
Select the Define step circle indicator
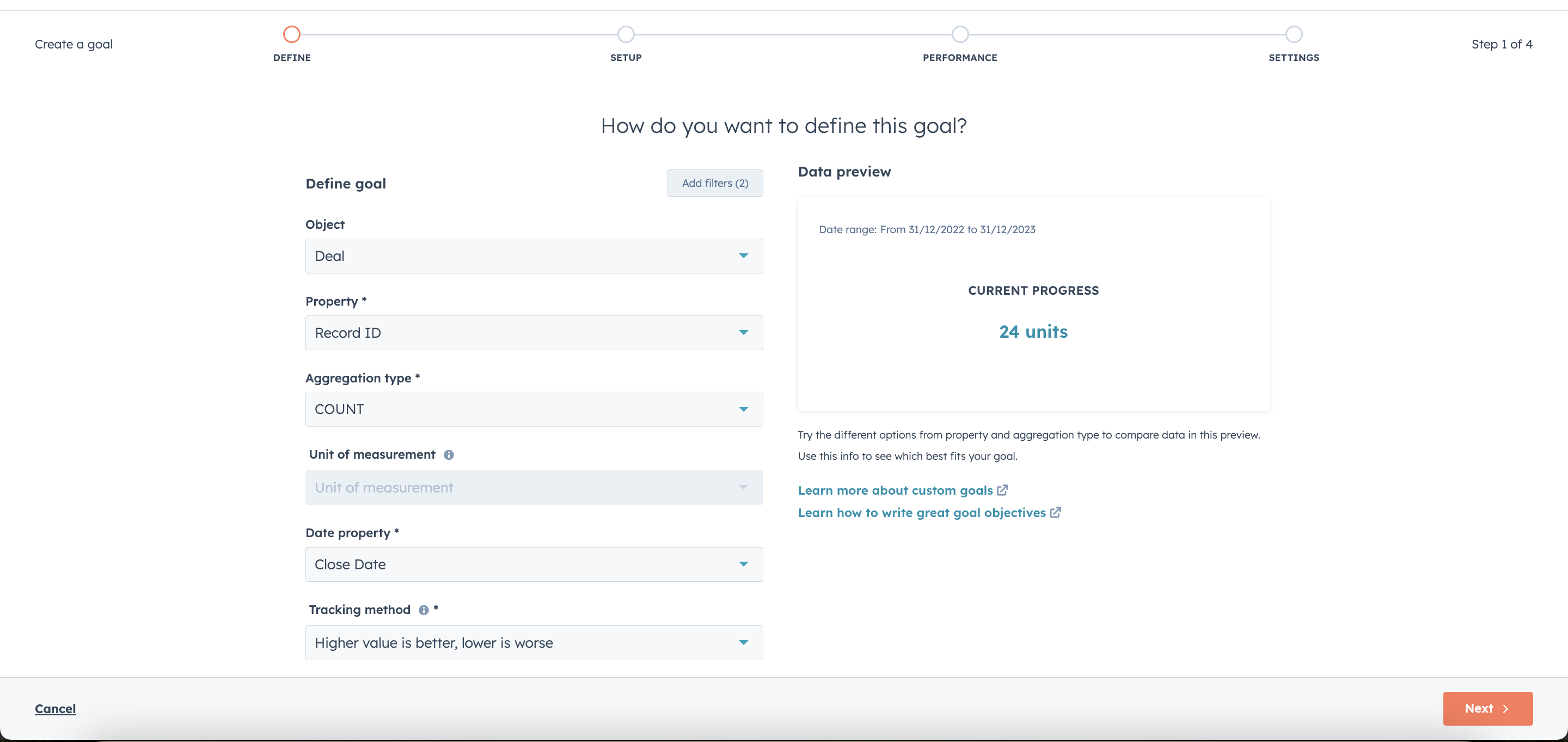coord(291,34)
